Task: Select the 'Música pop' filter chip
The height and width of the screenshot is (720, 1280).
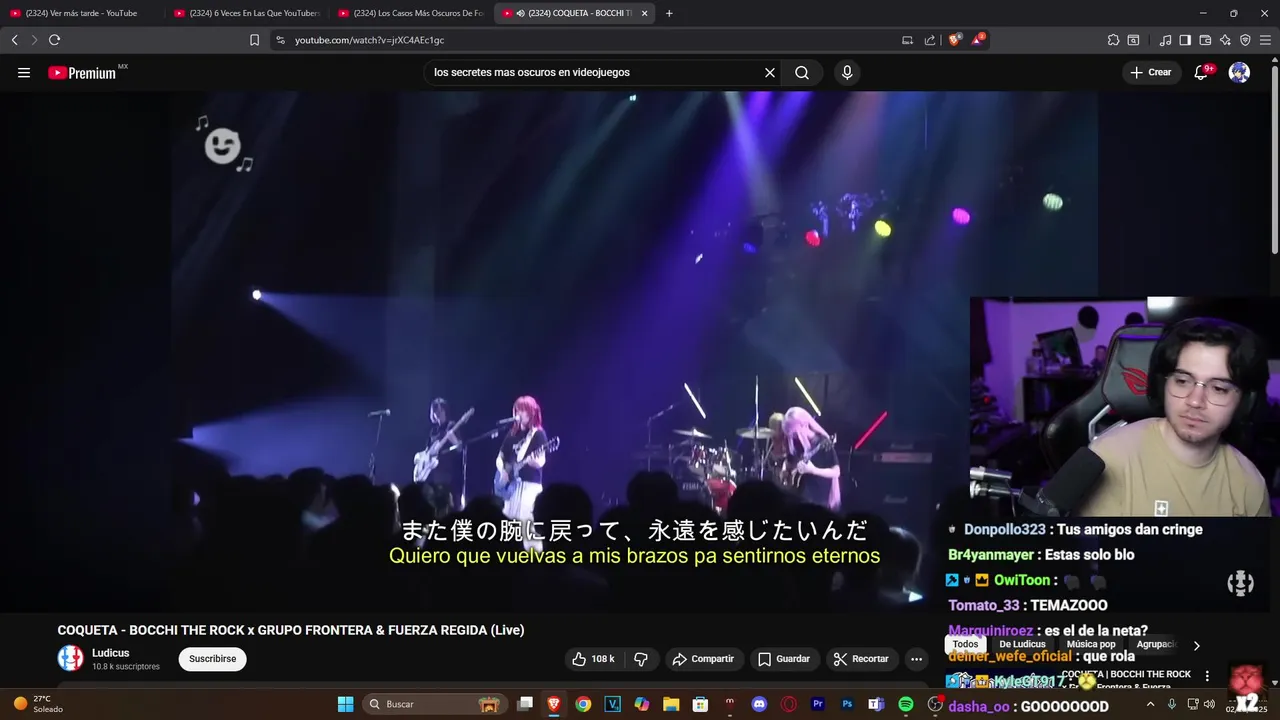Action: pyautogui.click(x=1091, y=645)
